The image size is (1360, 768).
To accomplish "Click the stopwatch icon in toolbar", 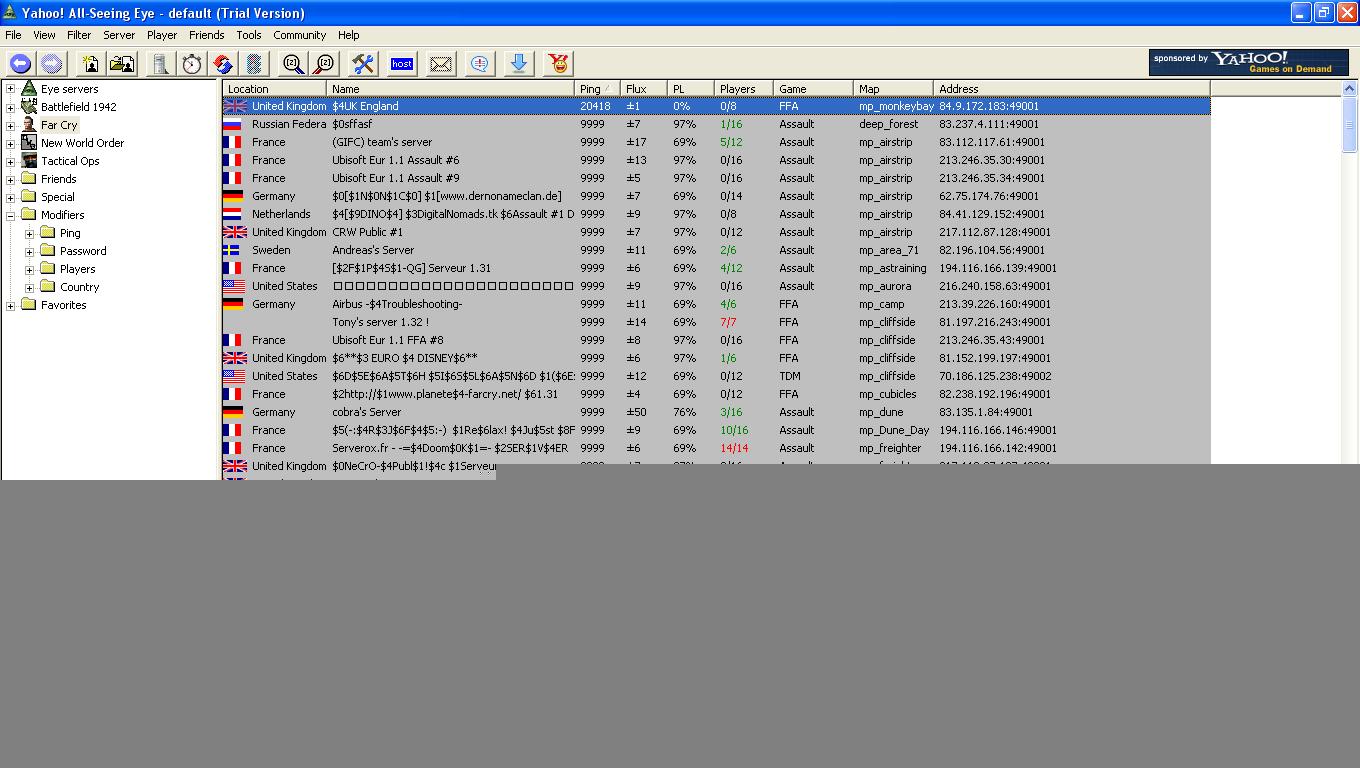I will (x=191, y=64).
